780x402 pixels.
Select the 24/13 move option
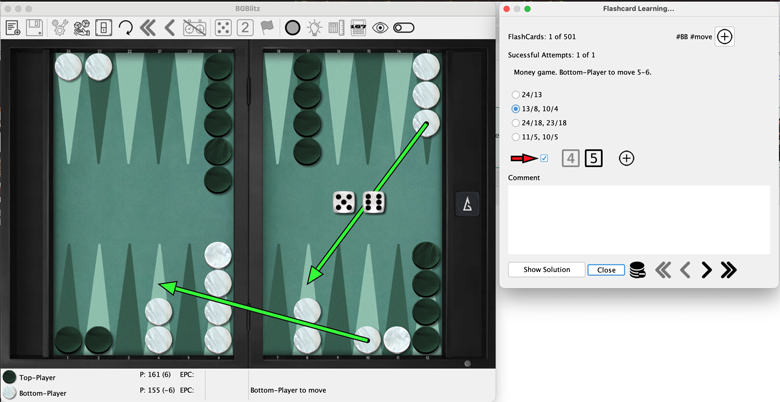[516, 95]
